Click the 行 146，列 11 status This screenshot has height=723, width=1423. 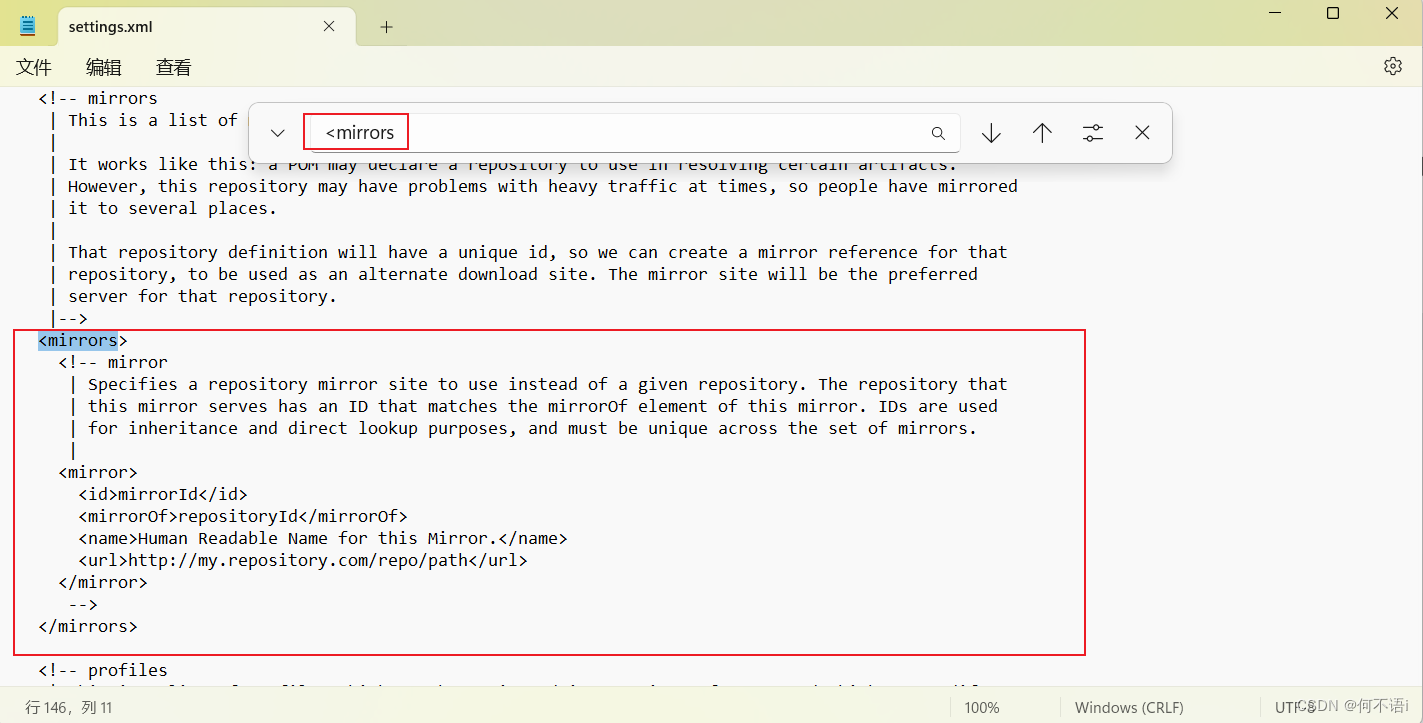68,707
